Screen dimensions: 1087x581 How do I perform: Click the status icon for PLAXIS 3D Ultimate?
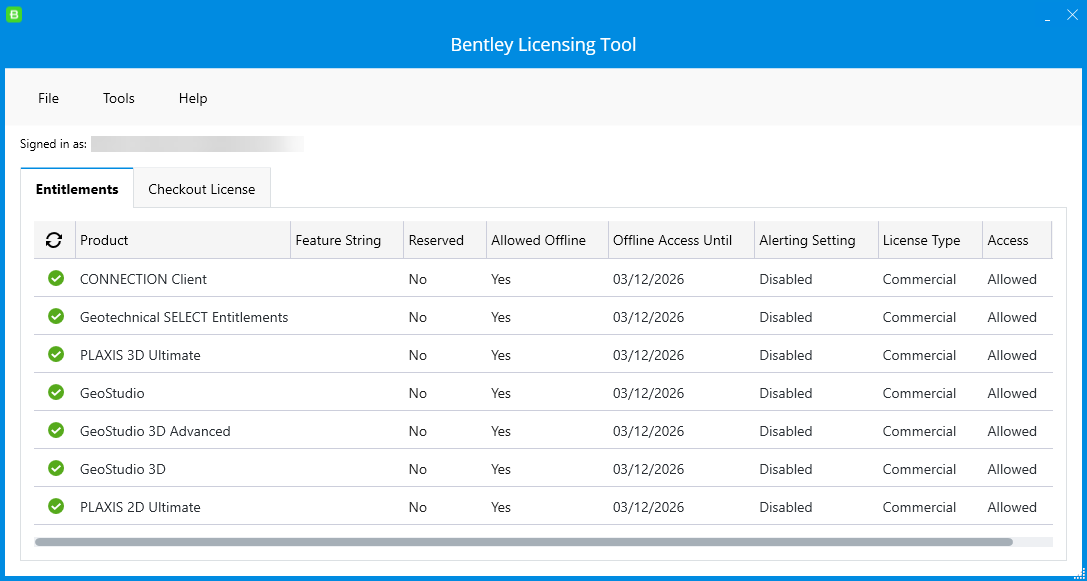(55, 354)
